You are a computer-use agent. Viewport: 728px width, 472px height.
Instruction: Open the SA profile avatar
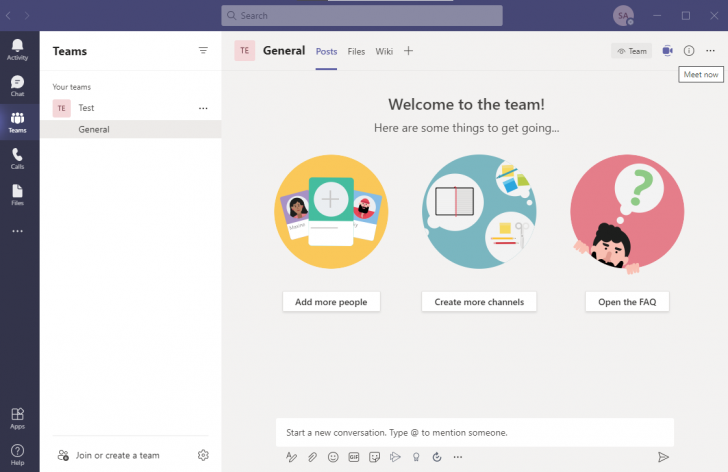tap(623, 16)
